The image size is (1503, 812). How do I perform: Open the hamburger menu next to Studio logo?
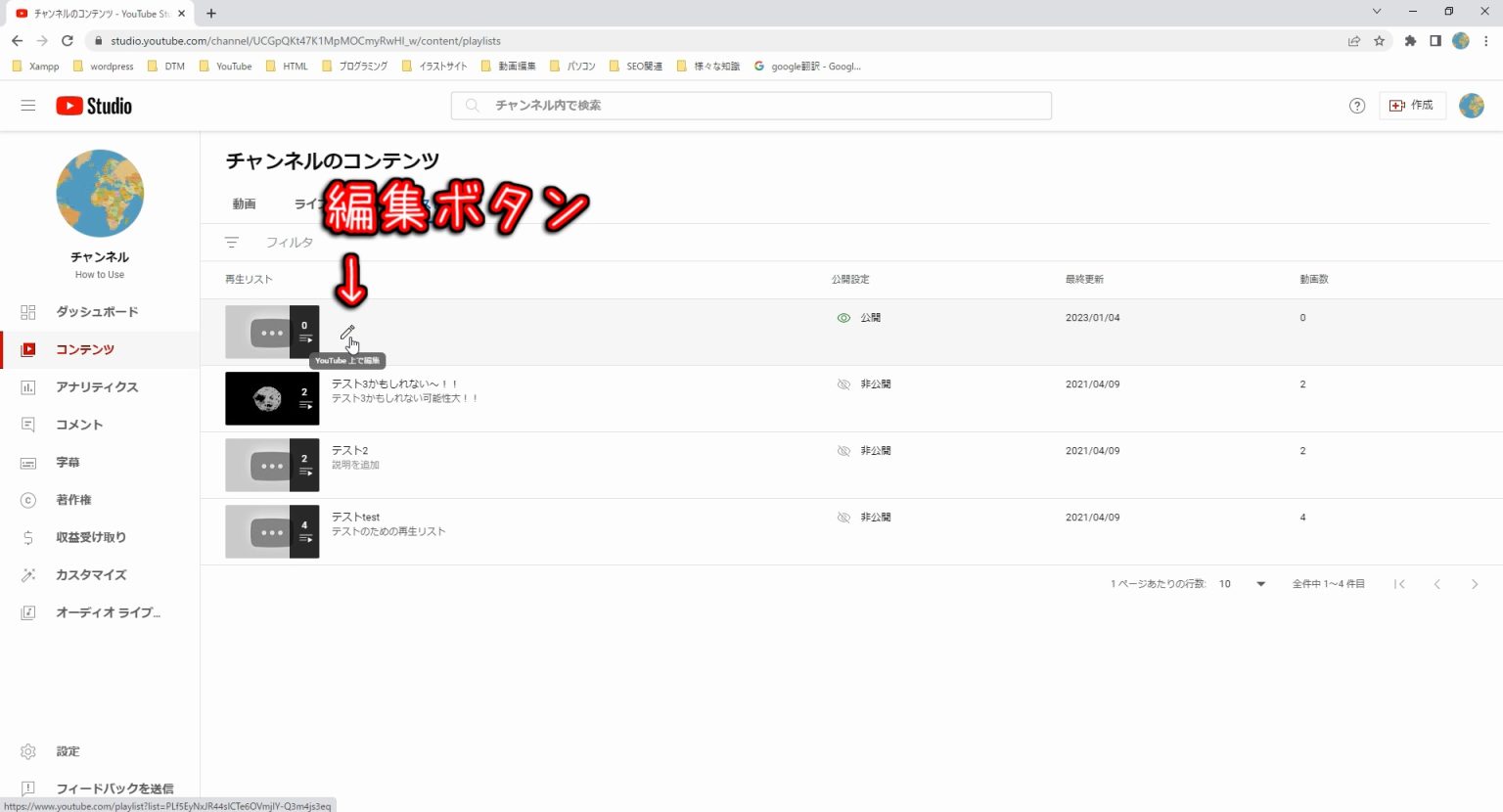(28, 106)
